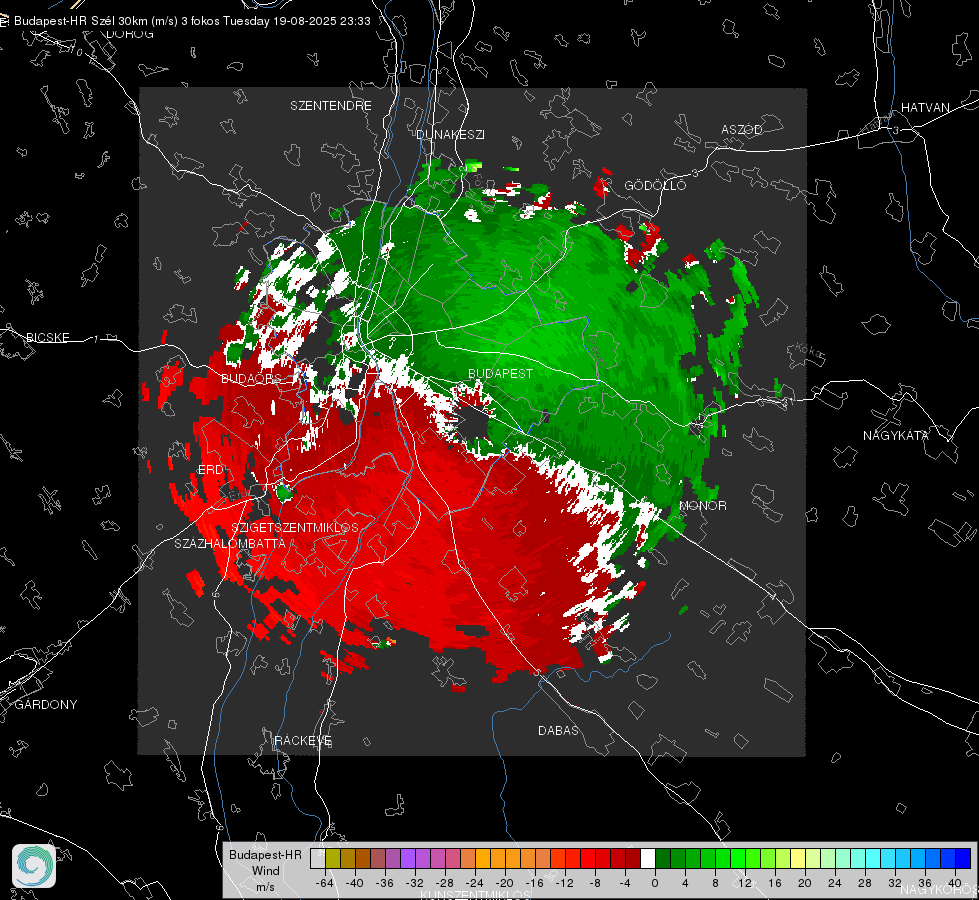Click the RACKEVE map label
Image resolution: width=979 pixels, height=900 pixels.
[x=303, y=740]
